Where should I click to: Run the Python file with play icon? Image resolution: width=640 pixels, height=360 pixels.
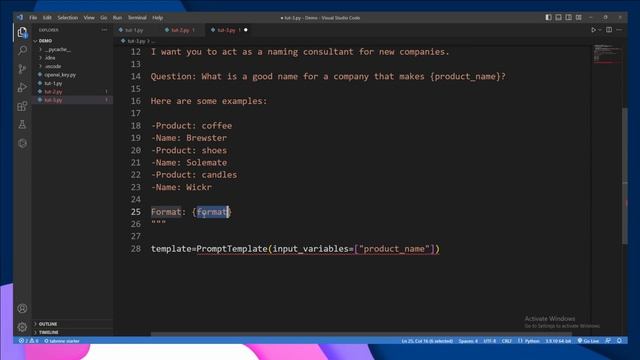click(x=593, y=30)
